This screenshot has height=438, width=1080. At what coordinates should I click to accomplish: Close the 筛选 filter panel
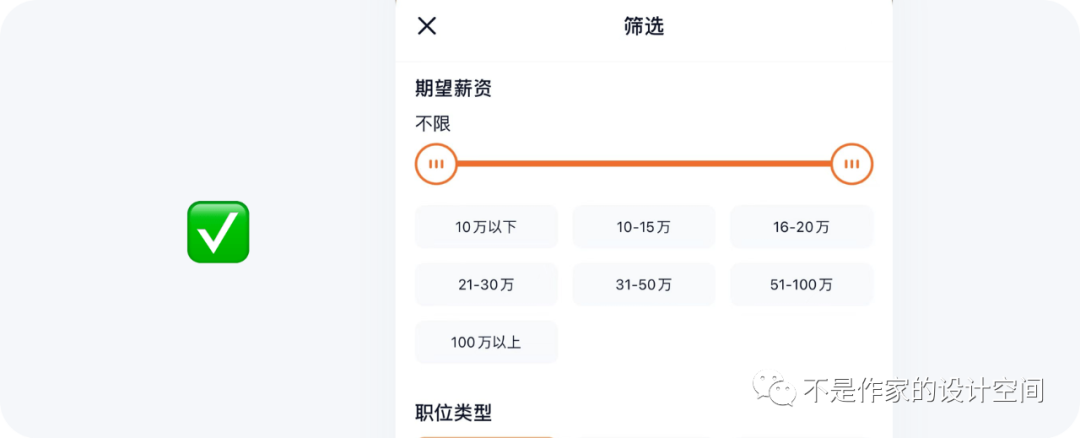(x=427, y=26)
